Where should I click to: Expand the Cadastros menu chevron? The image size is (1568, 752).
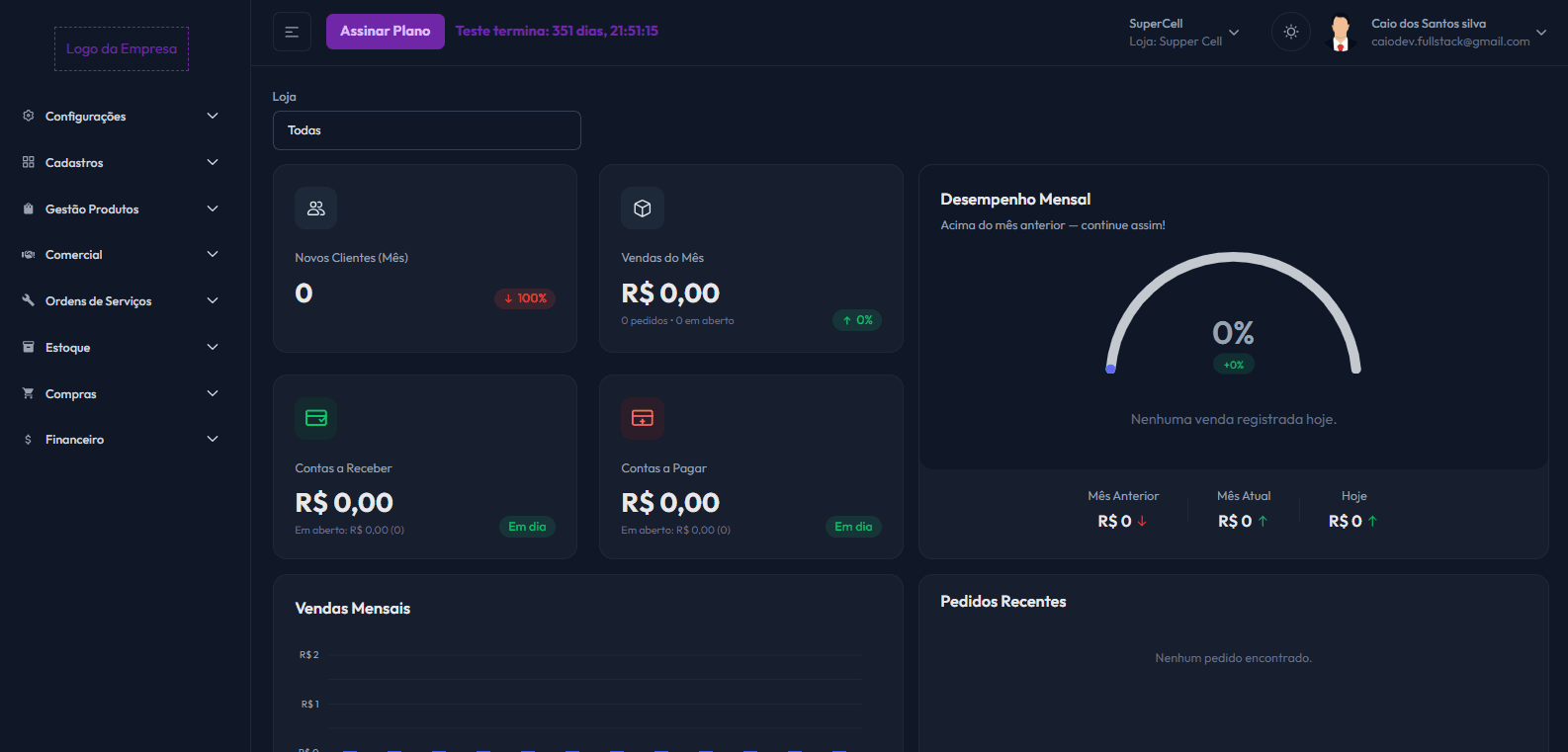pos(213,162)
